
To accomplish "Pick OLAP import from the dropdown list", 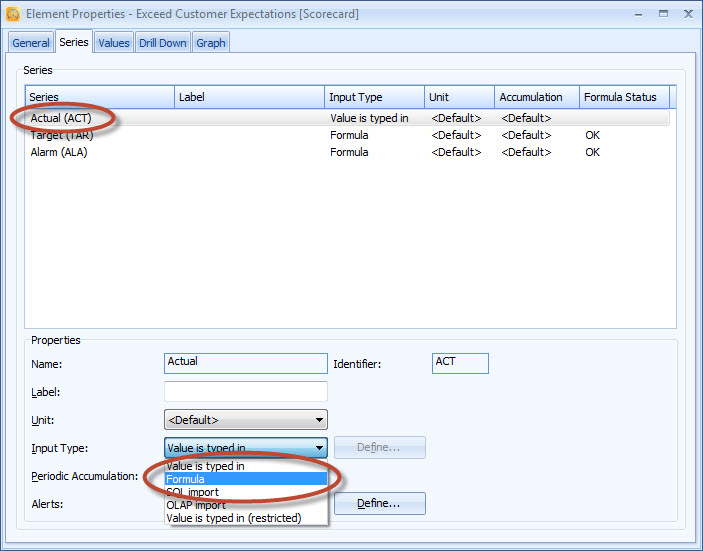I will [246, 505].
